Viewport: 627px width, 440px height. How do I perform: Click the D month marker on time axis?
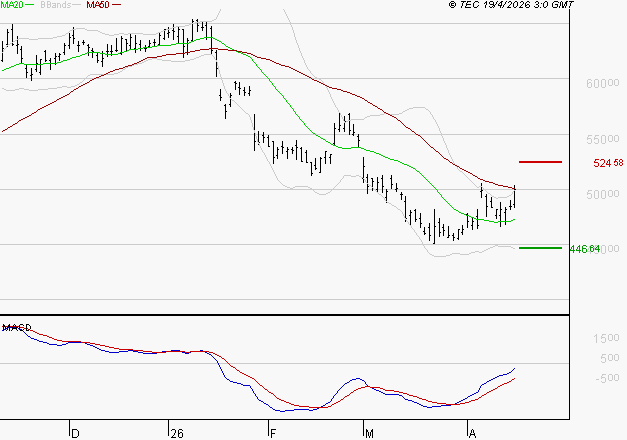click(x=75, y=434)
